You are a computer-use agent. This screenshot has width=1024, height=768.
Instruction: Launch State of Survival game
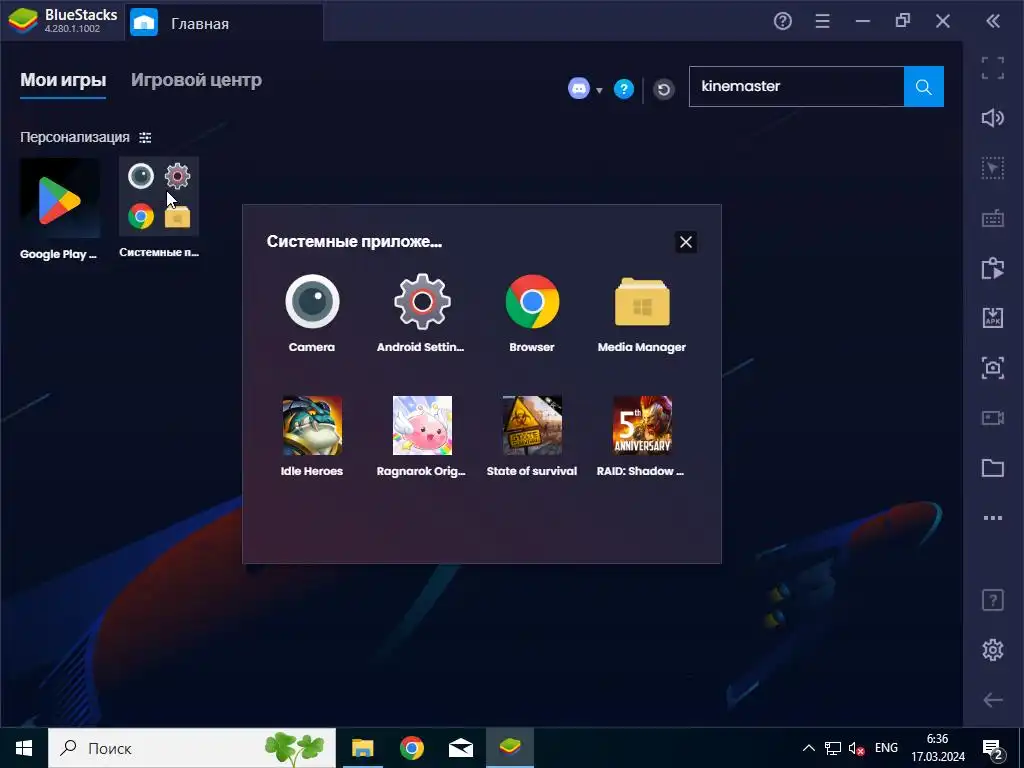pyautogui.click(x=532, y=425)
